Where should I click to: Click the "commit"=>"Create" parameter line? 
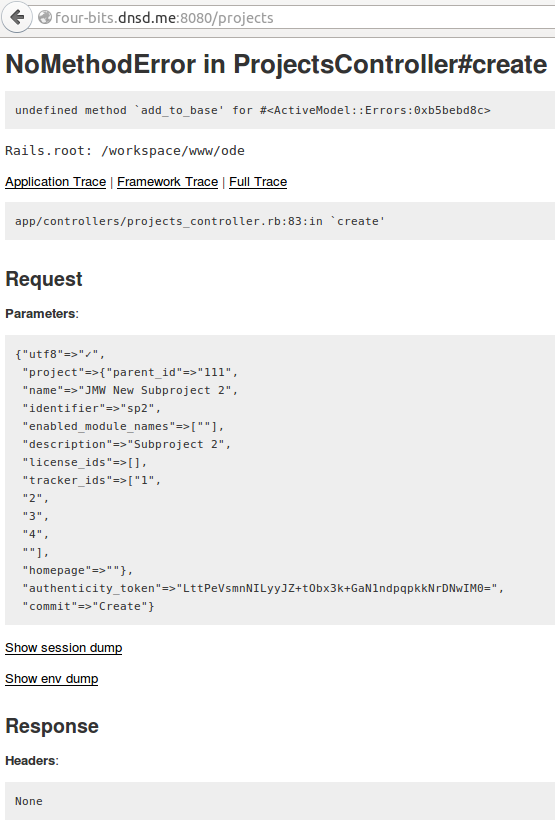point(88,606)
